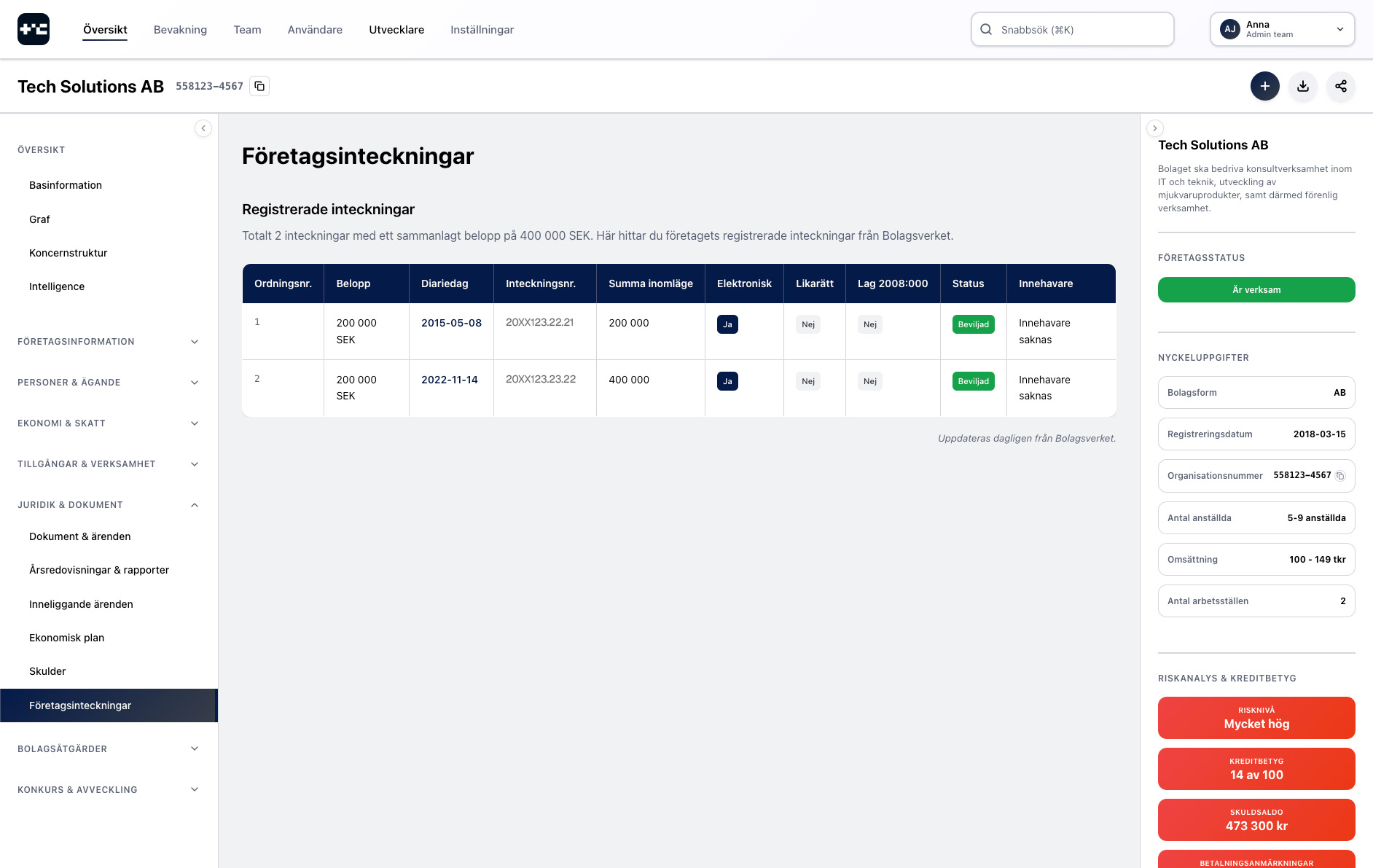Image resolution: width=1373 pixels, height=868 pixels.
Task: Click the app logo in top-left corner
Action: [x=34, y=29]
